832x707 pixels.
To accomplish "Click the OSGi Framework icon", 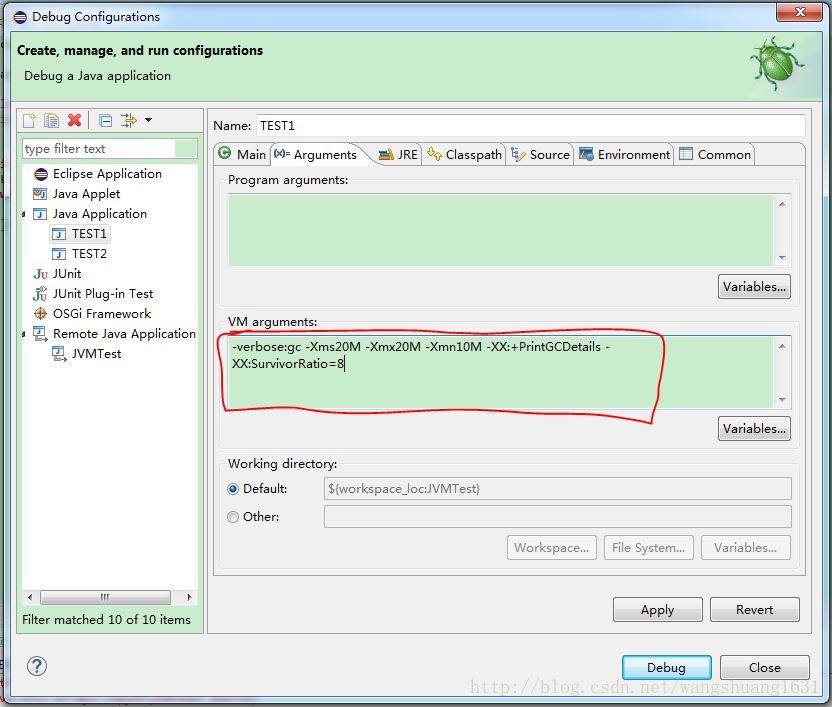I will (x=40, y=314).
